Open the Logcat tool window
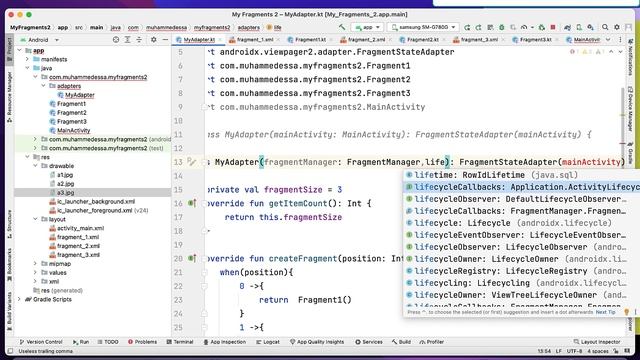640x360 pixels. tap(268, 342)
